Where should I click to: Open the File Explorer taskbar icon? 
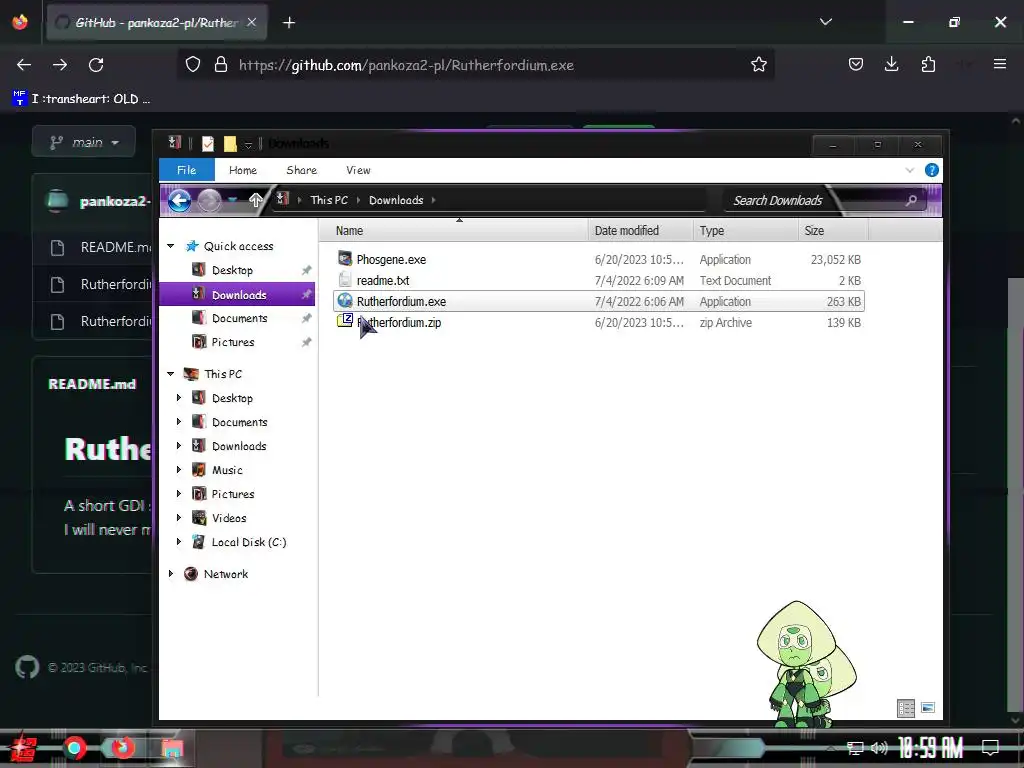[x=172, y=748]
